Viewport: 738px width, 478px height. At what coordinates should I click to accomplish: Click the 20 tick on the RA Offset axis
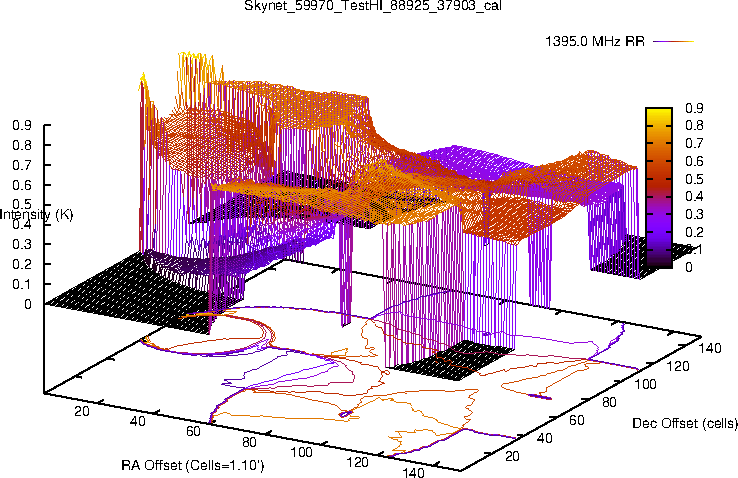[82, 411]
